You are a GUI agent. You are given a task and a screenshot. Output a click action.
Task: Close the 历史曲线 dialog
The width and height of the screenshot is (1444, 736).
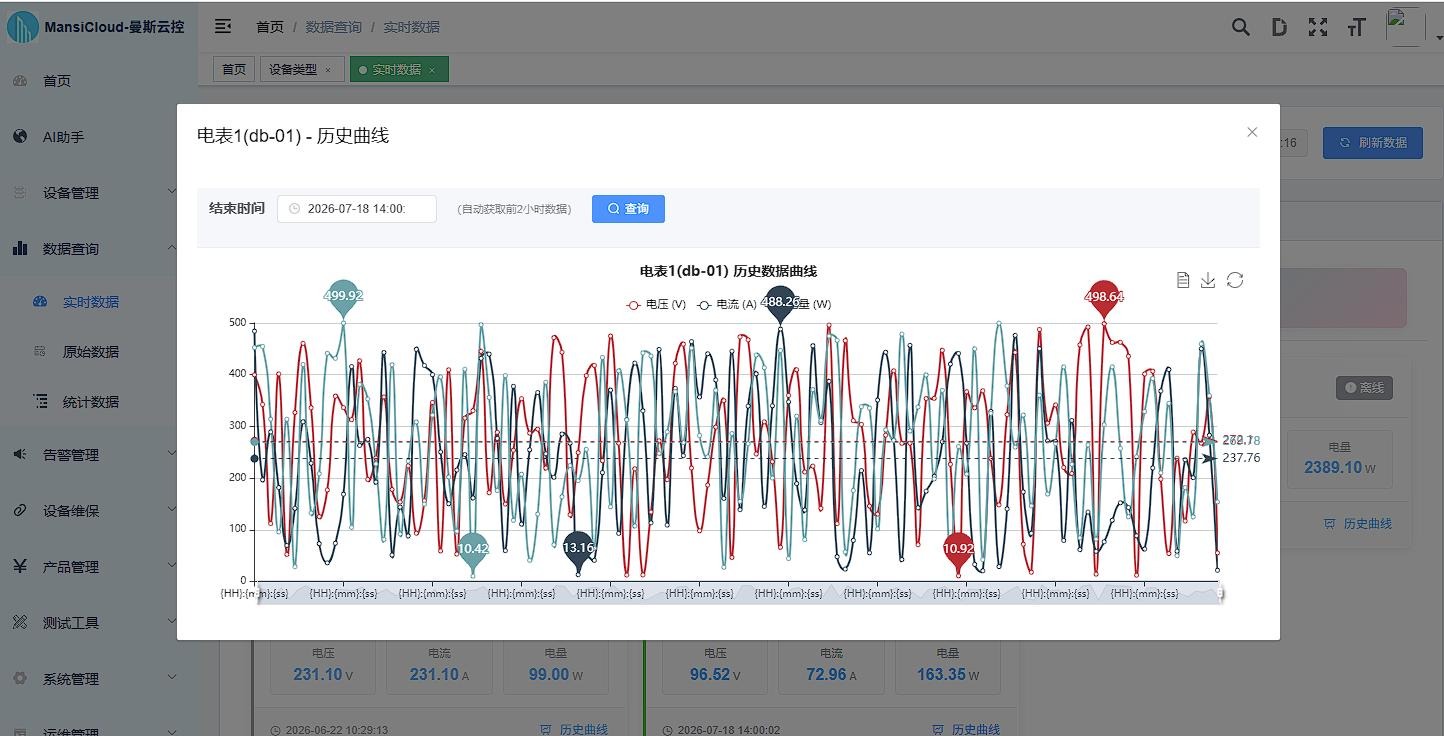(x=1252, y=132)
